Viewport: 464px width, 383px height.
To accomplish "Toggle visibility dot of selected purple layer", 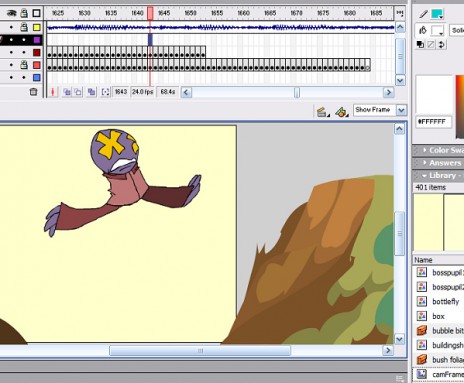I will point(11,40).
